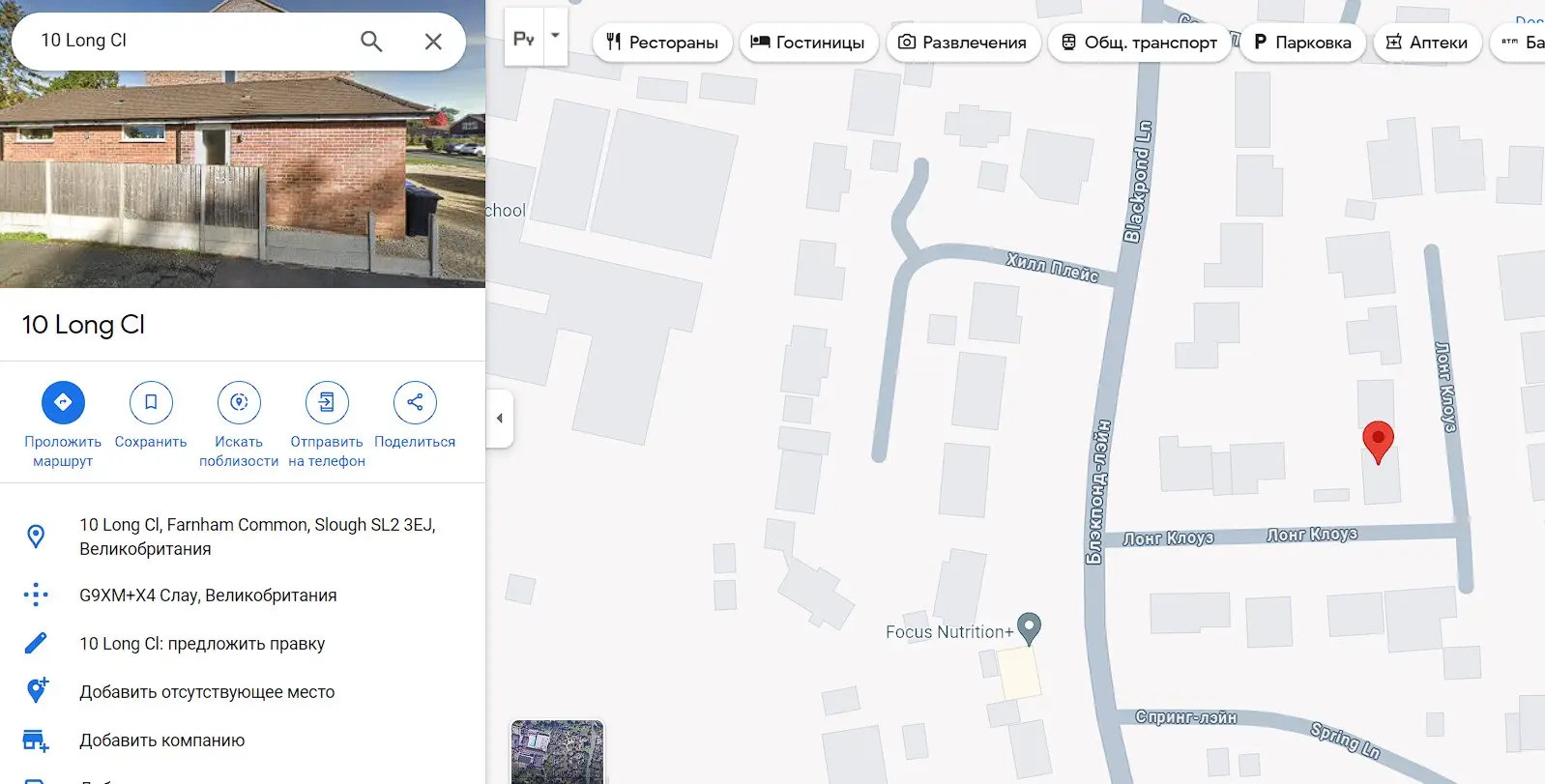Image resolution: width=1545 pixels, height=784 pixels.
Task: Select the Гостиницы filter chip
Action: point(808,43)
